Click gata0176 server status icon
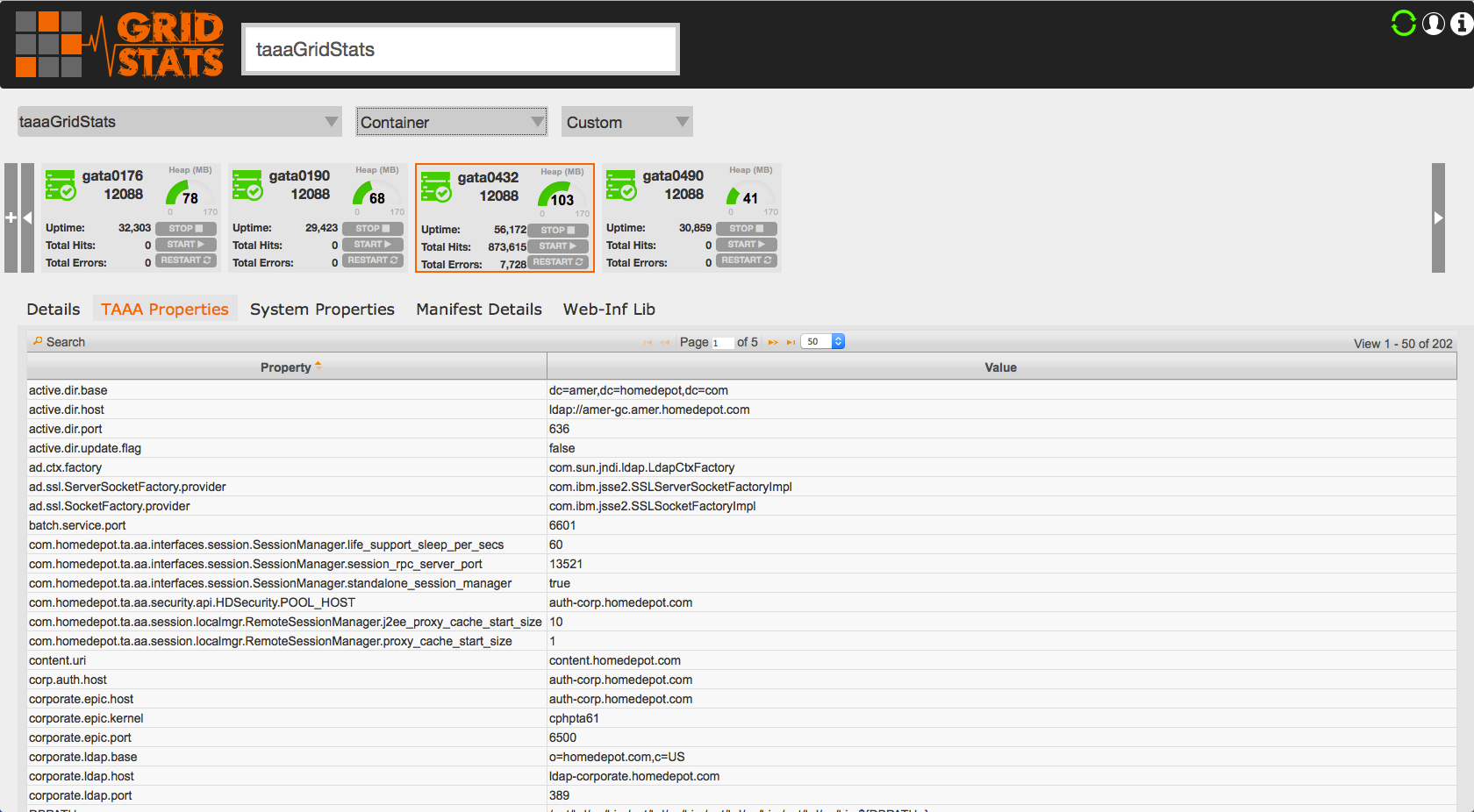The width and height of the screenshot is (1474, 812). [61, 185]
